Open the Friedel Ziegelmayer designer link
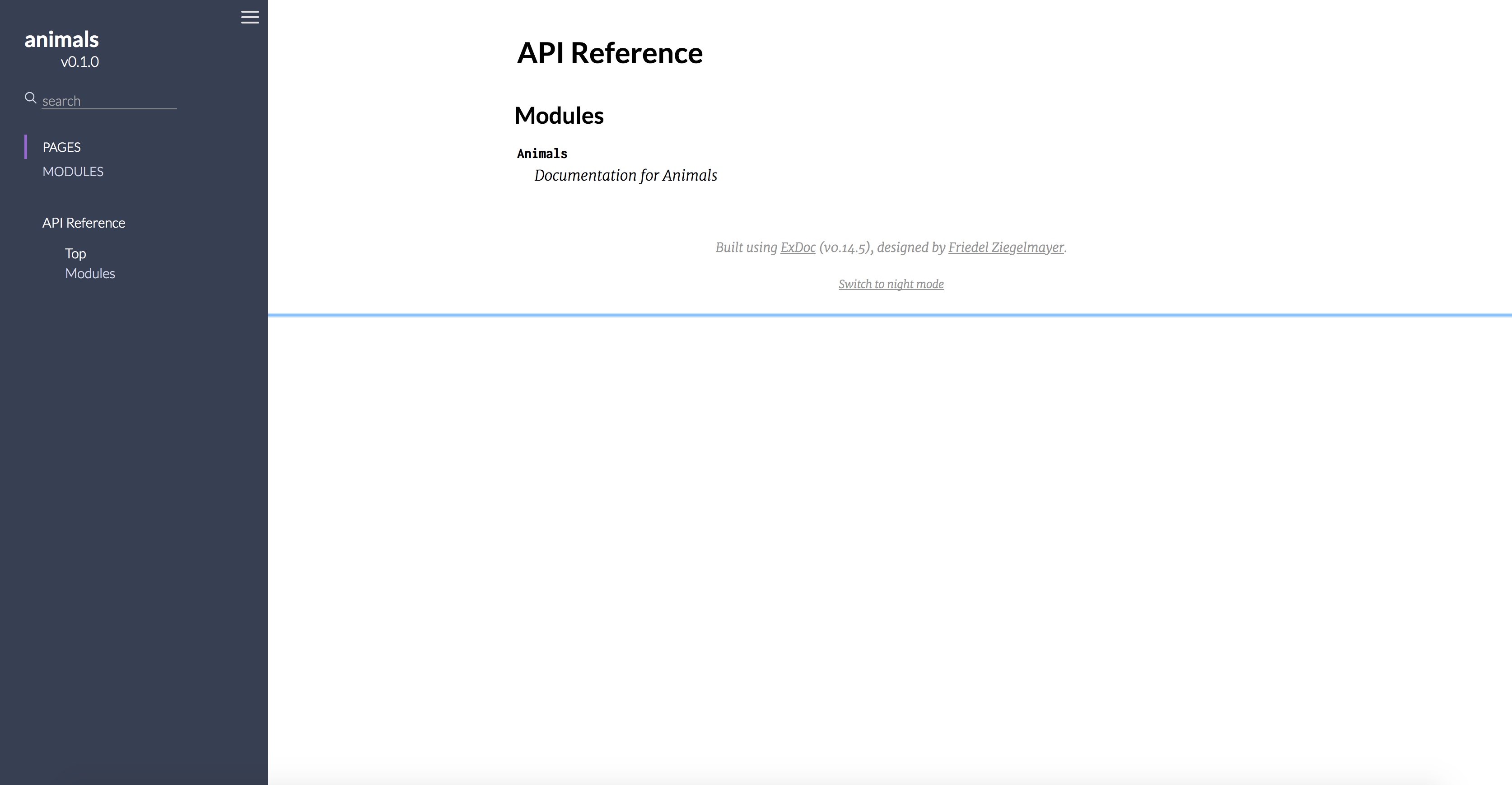The image size is (1512, 785). [x=1005, y=247]
